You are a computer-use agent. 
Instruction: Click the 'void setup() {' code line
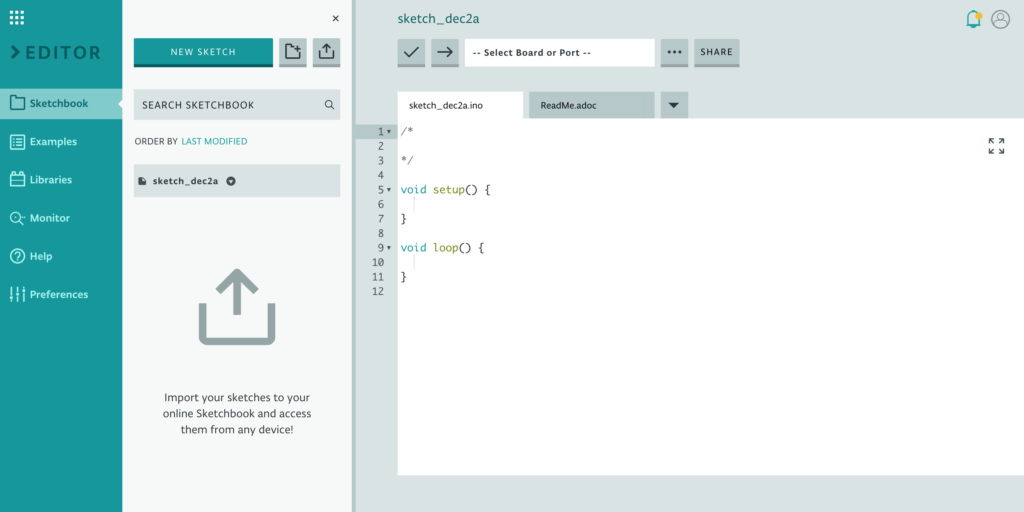[445, 190]
